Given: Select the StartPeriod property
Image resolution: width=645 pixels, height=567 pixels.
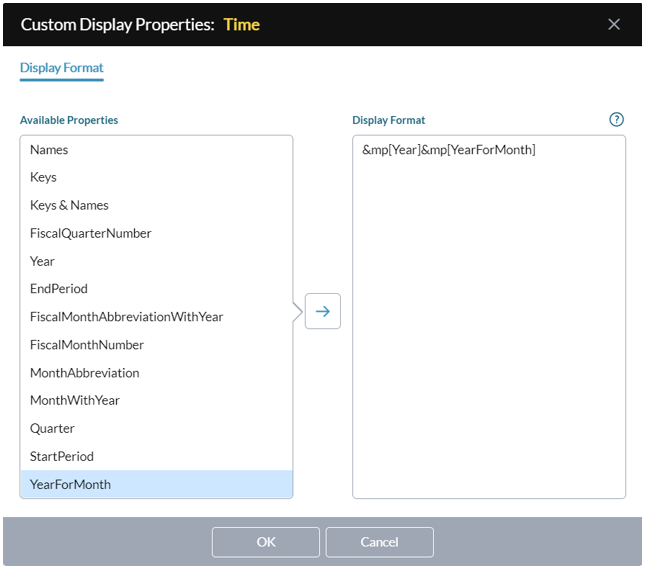Looking at the screenshot, I should click(156, 456).
